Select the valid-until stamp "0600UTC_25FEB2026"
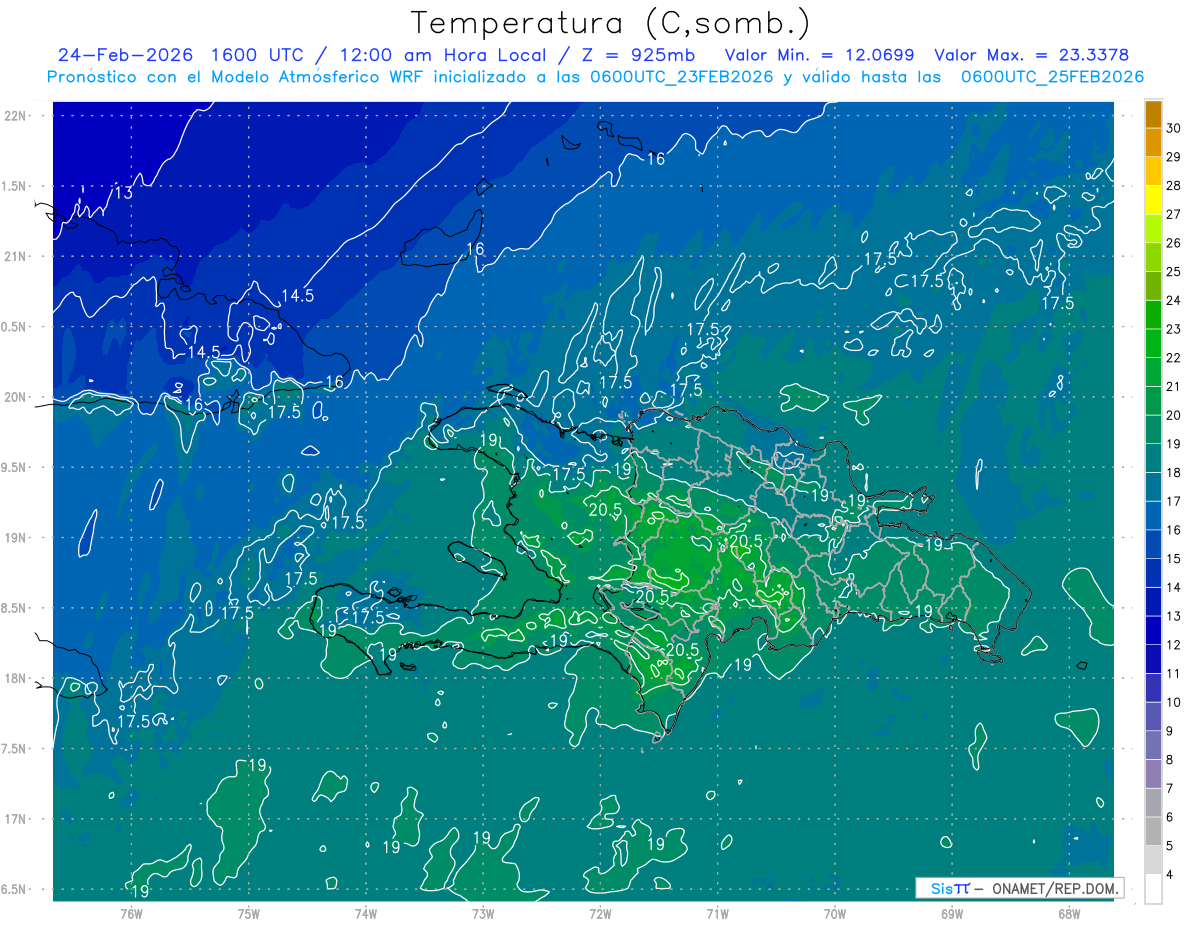1200x927 pixels. click(1052, 77)
